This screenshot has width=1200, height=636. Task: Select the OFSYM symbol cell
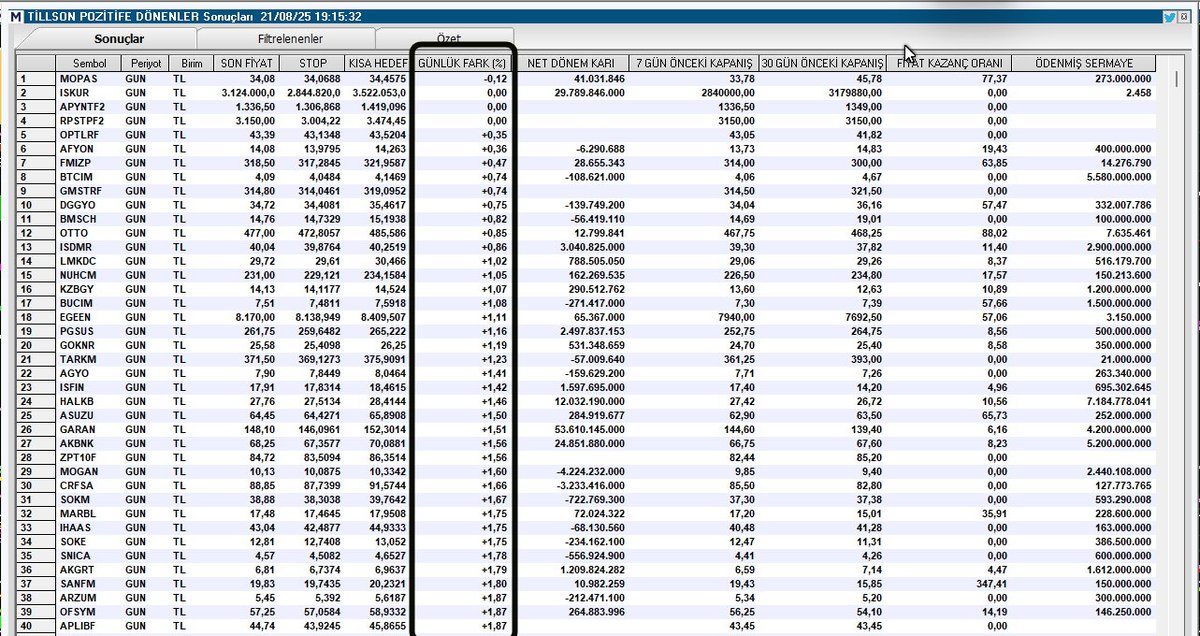(76, 611)
